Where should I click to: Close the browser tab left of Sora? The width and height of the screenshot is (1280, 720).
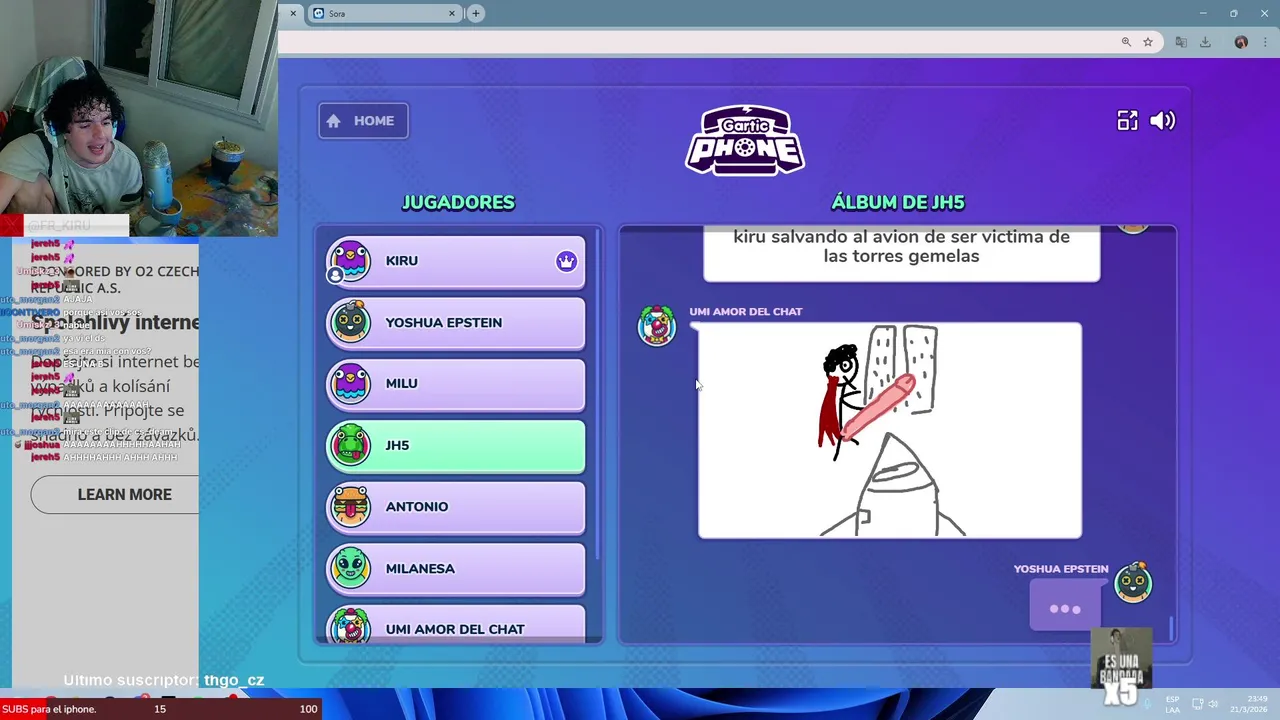point(293,13)
